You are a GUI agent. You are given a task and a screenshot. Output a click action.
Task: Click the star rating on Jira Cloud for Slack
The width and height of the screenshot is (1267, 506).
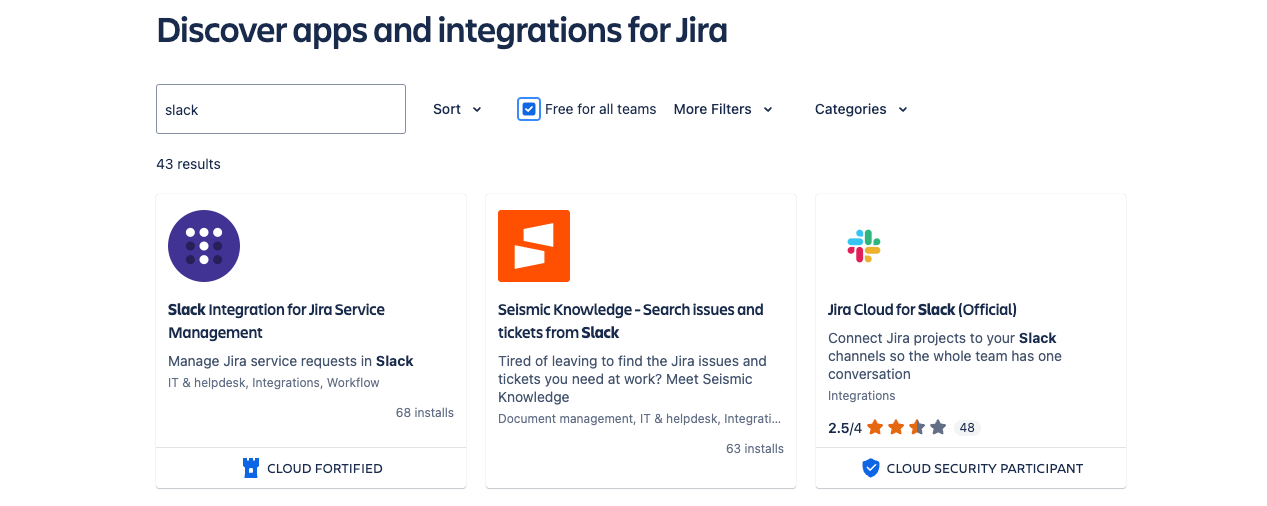tap(906, 428)
